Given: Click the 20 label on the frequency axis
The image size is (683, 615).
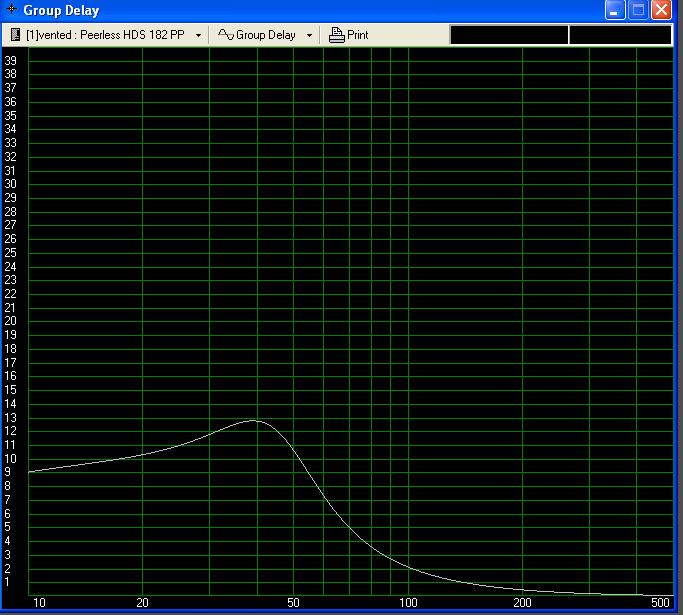Looking at the screenshot, I should tap(142, 603).
